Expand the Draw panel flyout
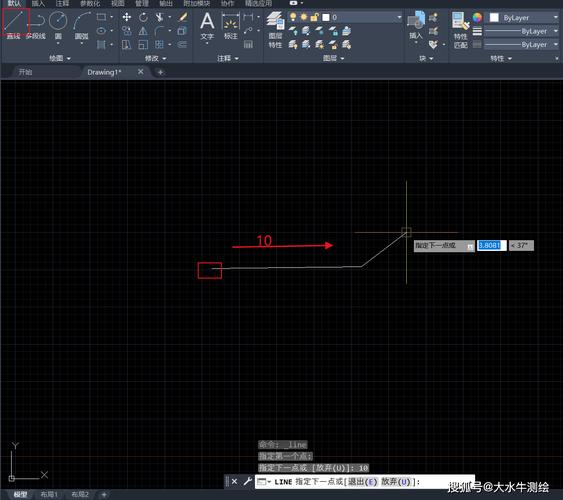Viewport: 563px width, 500px height. [60, 58]
